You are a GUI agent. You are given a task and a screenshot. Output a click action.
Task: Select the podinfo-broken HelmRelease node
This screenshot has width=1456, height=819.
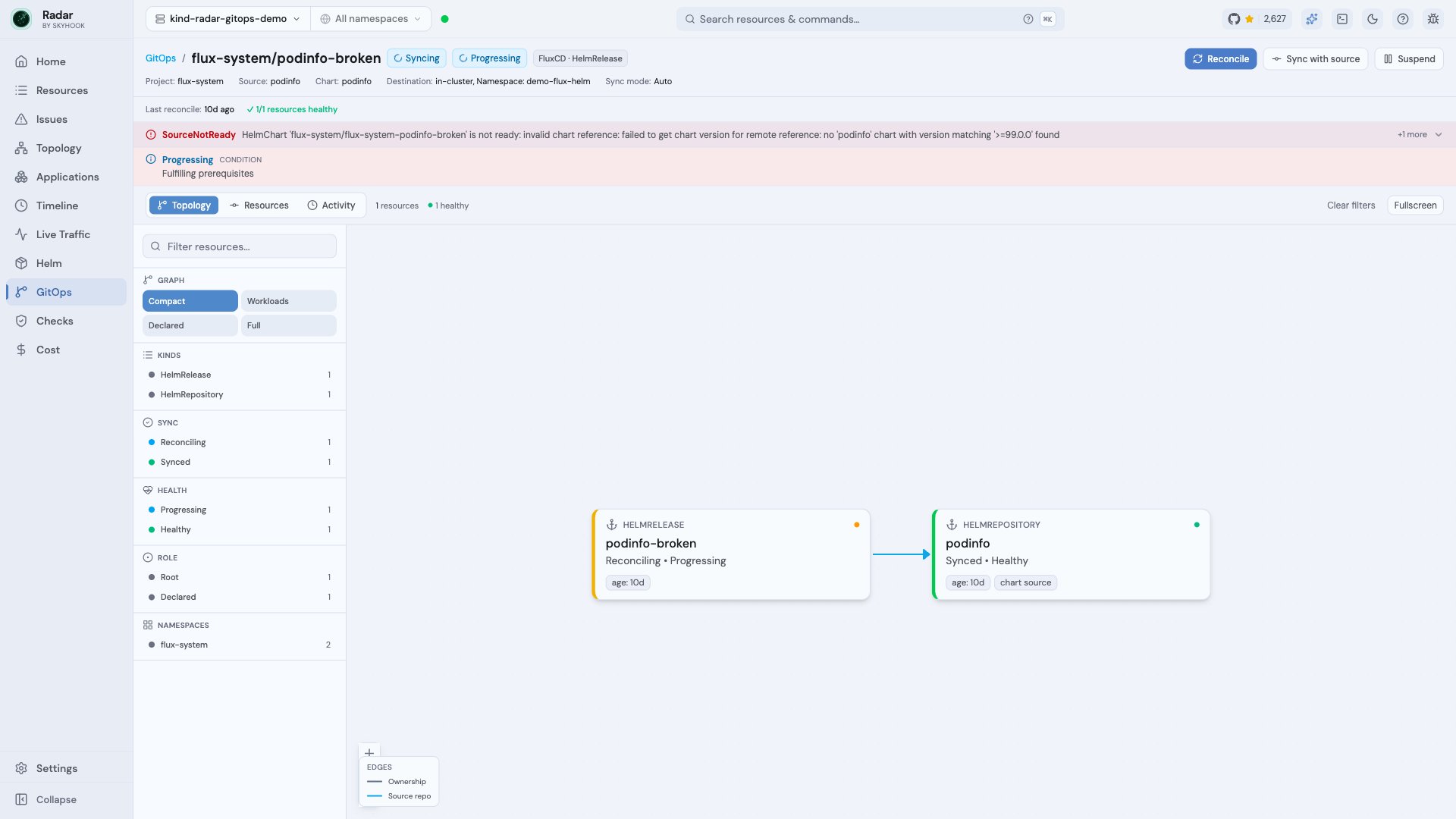click(x=731, y=554)
